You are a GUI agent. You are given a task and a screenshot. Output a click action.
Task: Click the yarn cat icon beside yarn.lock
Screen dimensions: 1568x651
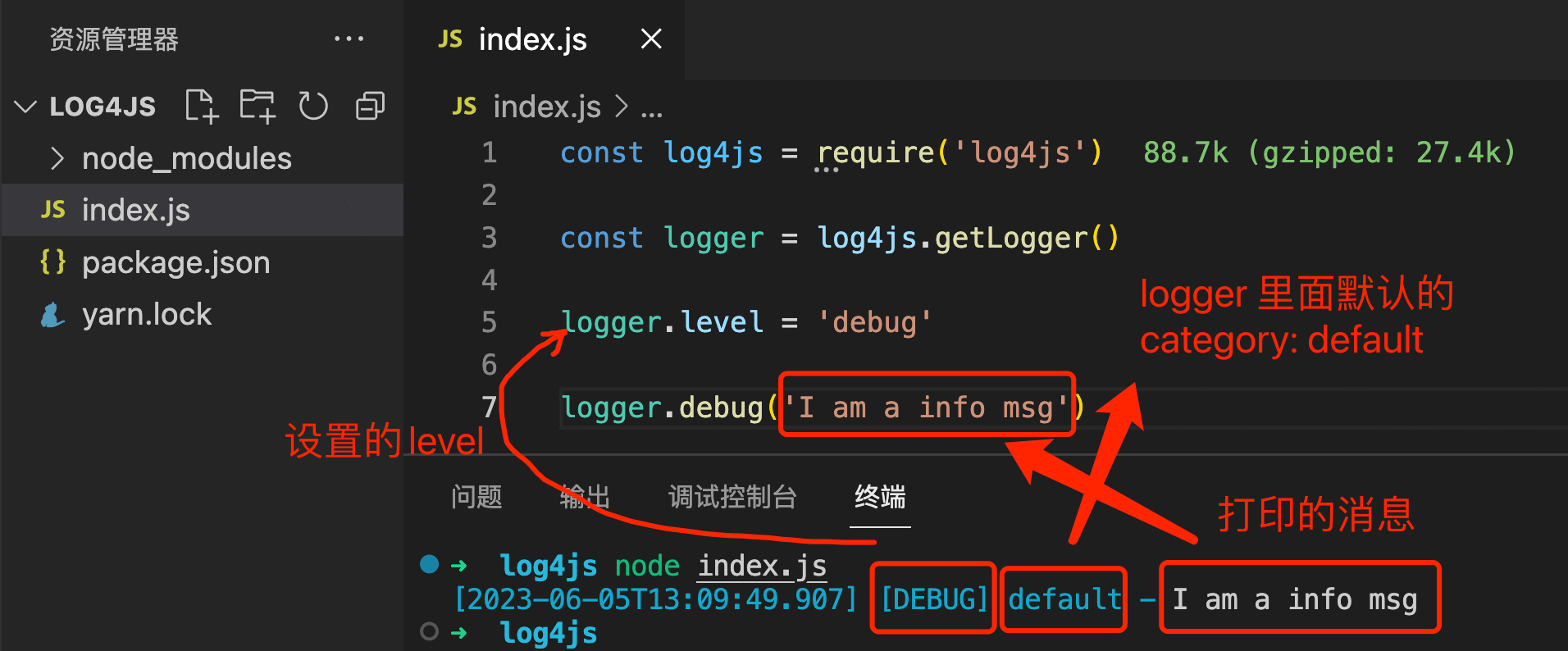(52, 314)
